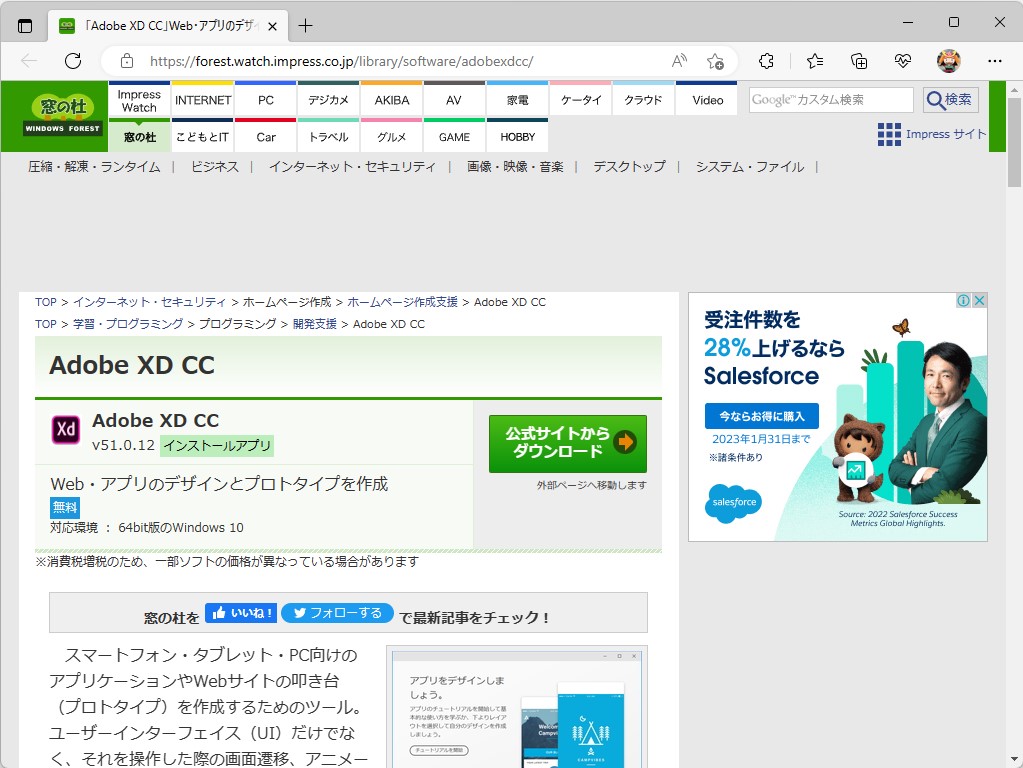Open the こどもとIT site tab
This screenshot has height=768, width=1023.
click(x=203, y=136)
